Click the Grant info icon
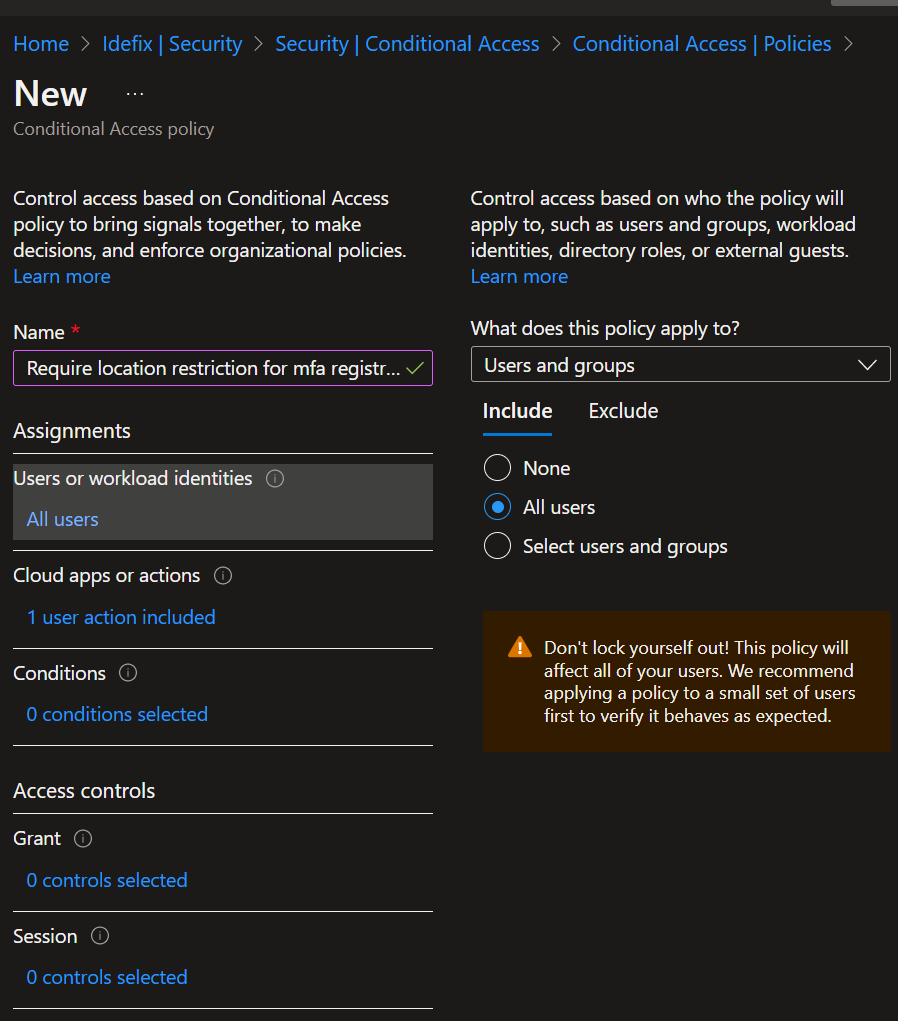 click(x=83, y=838)
